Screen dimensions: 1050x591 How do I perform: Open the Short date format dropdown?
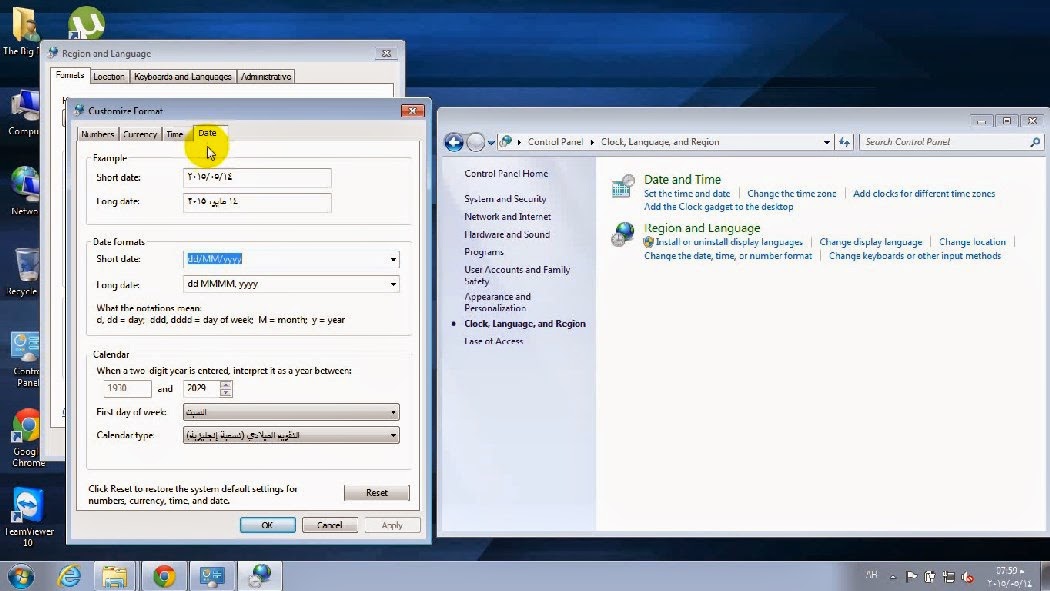point(393,259)
